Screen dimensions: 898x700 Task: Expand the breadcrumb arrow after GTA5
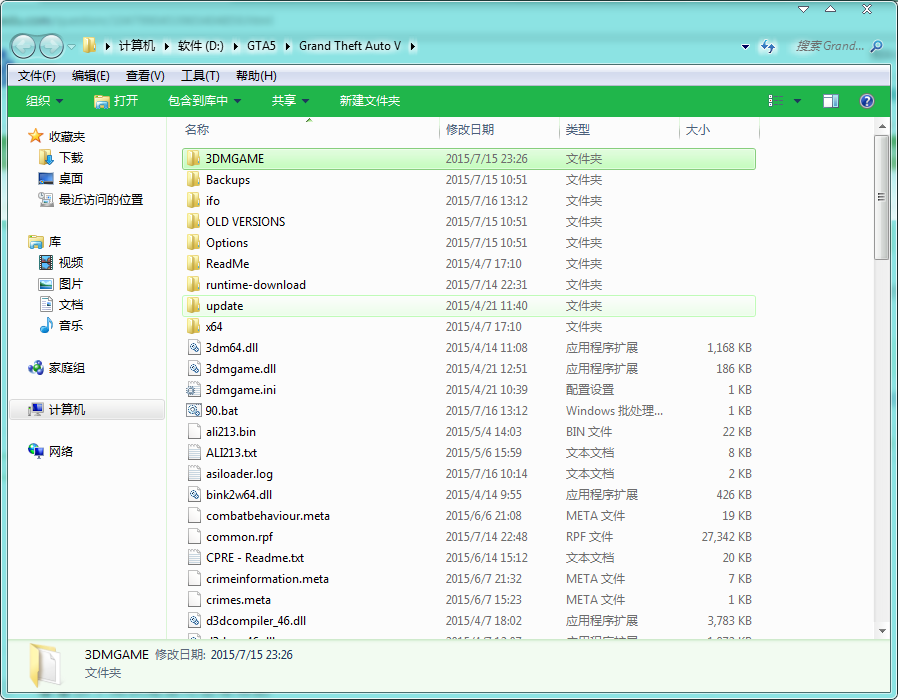[287, 46]
